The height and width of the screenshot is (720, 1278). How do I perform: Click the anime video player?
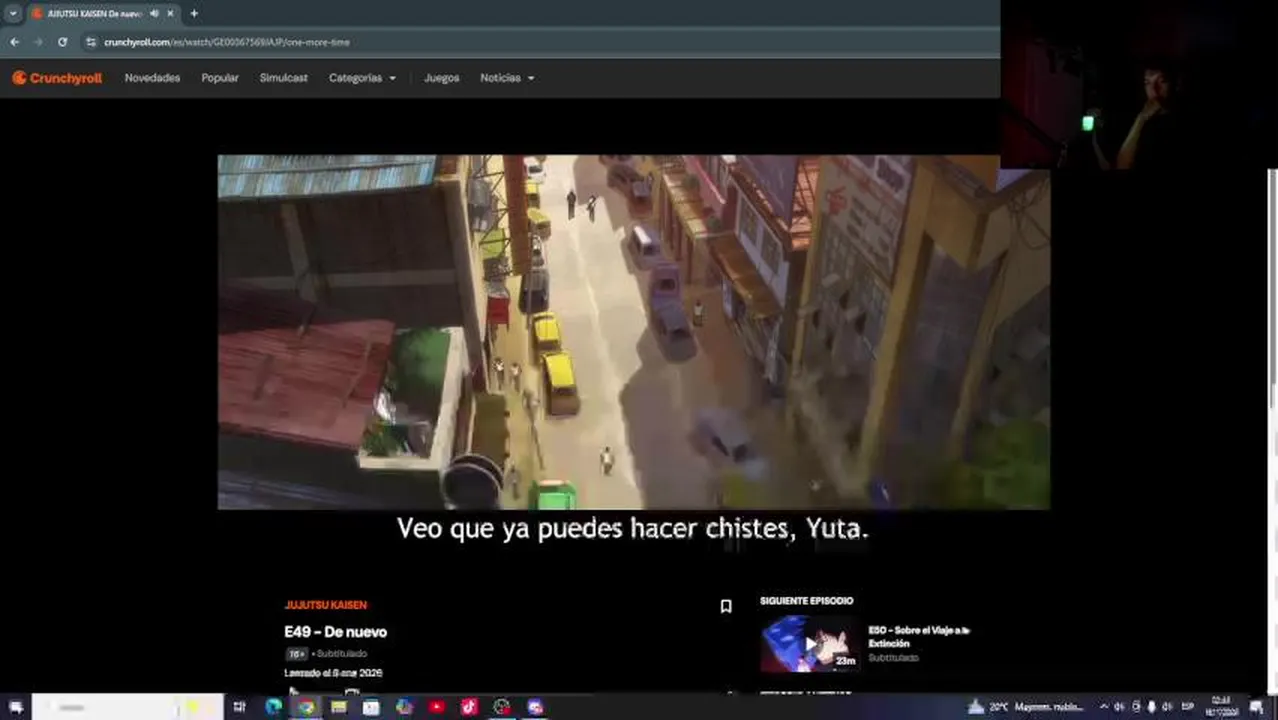click(x=634, y=332)
